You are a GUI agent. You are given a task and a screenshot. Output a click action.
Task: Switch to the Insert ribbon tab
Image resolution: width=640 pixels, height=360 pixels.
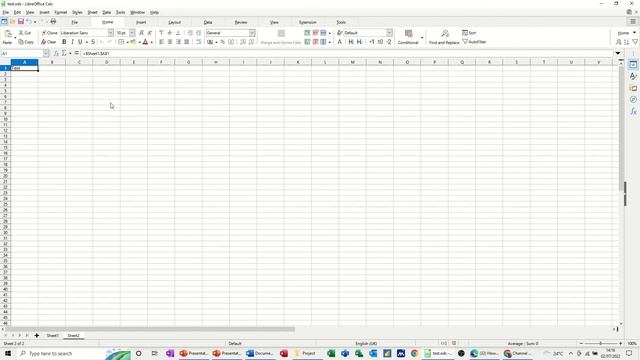pos(141,22)
